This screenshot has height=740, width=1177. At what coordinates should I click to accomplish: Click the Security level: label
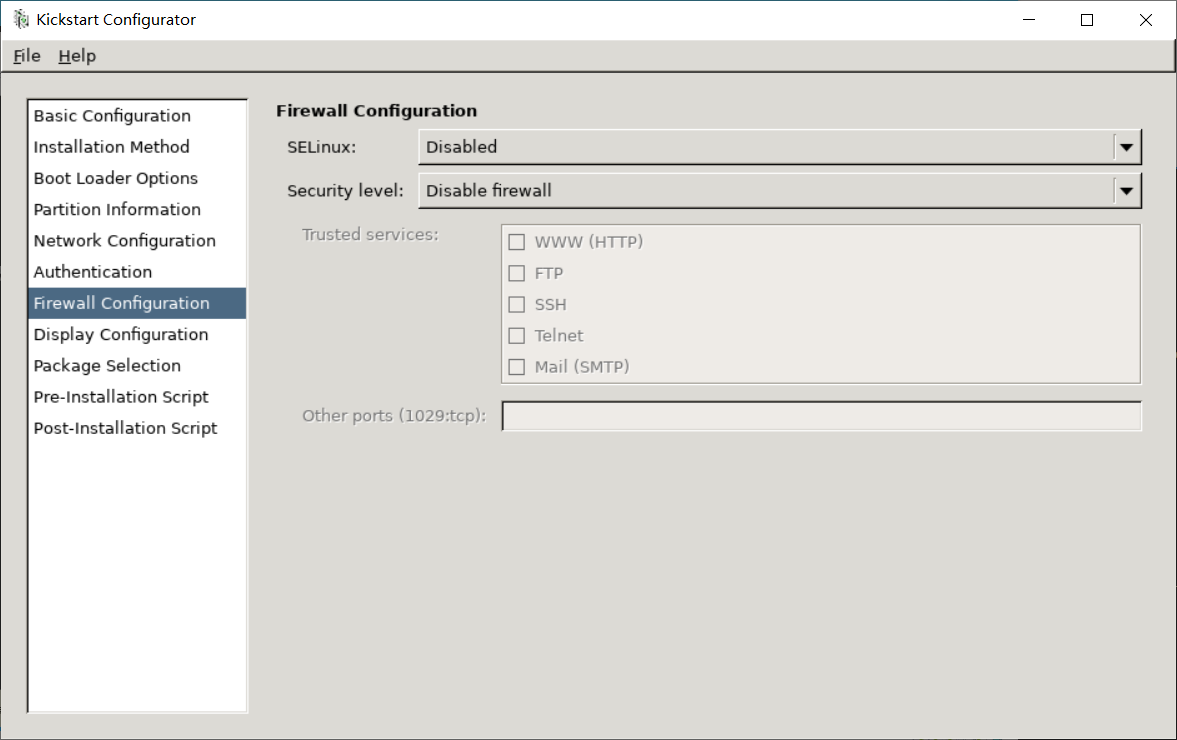(345, 191)
